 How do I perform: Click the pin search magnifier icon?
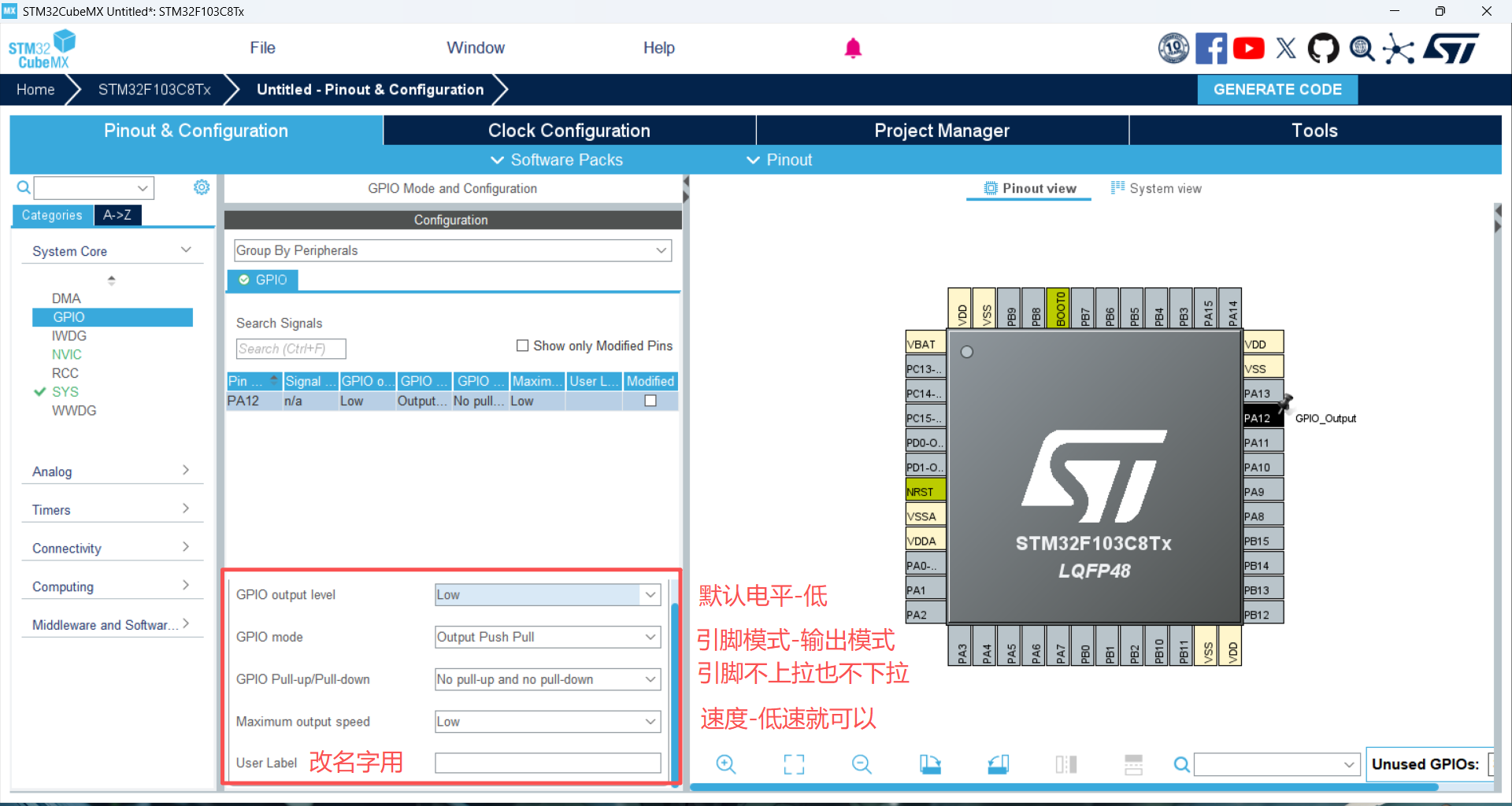1181,764
